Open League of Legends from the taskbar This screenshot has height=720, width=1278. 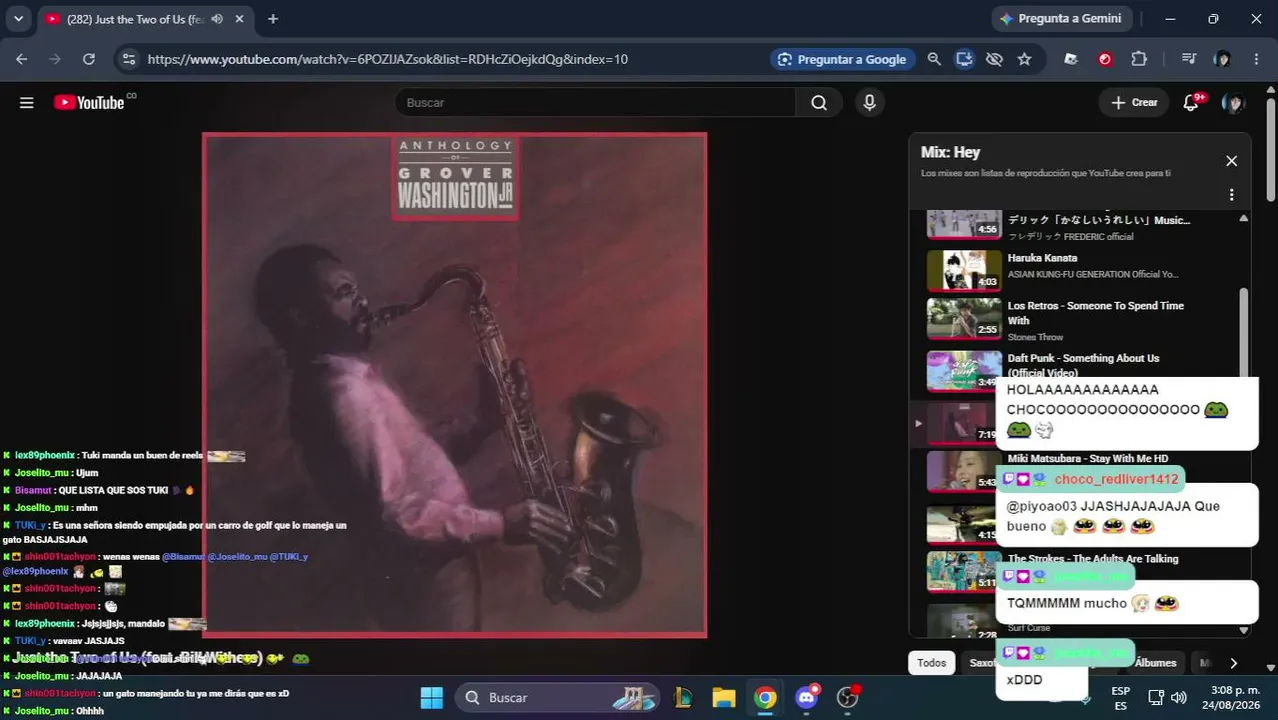[x=684, y=697]
